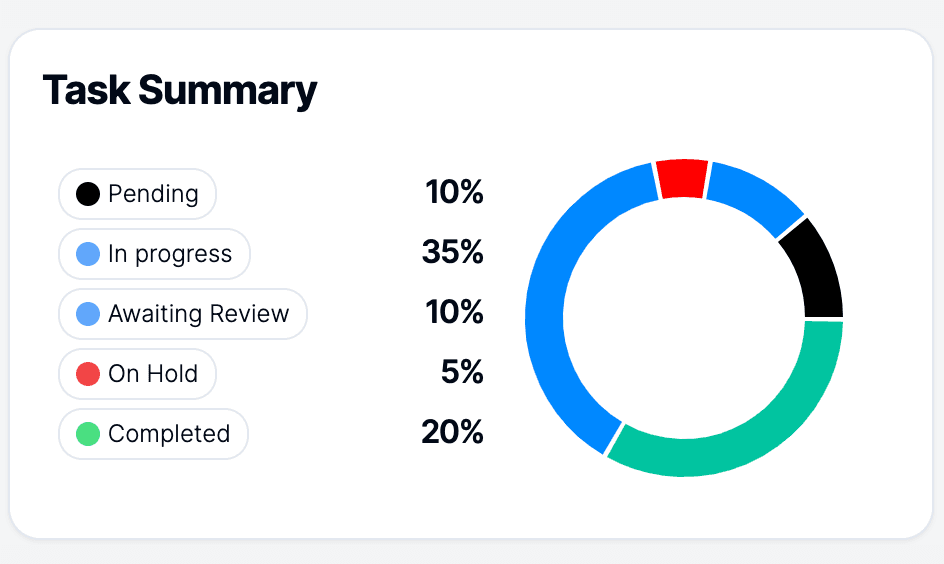The width and height of the screenshot is (944, 564).
Task: Click the black Pending legend dot
Action: coord(88,194)
